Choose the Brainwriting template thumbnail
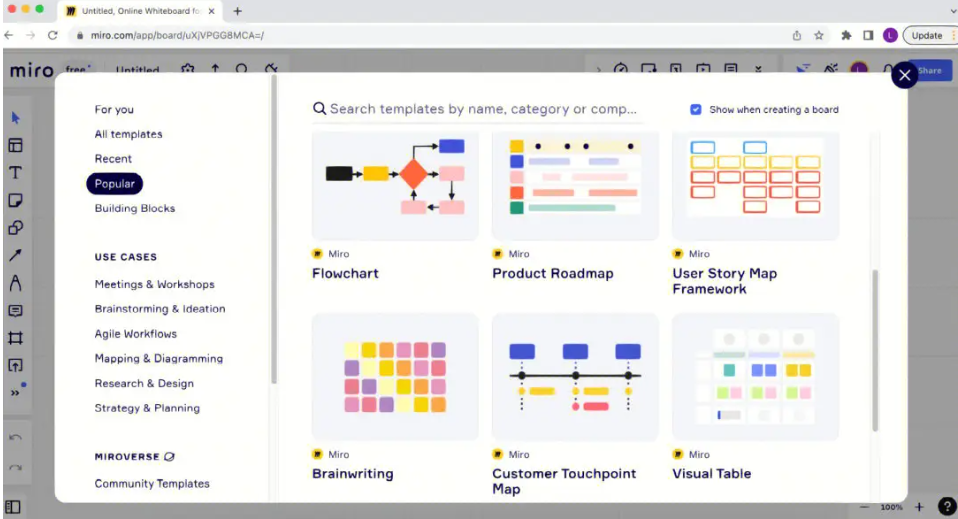This screenshot has height=519, width=958. pyautogui.click(x=395, y=377)
